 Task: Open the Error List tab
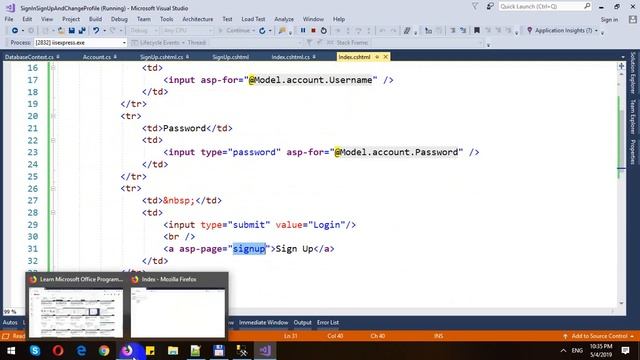(x=328, y=322)
